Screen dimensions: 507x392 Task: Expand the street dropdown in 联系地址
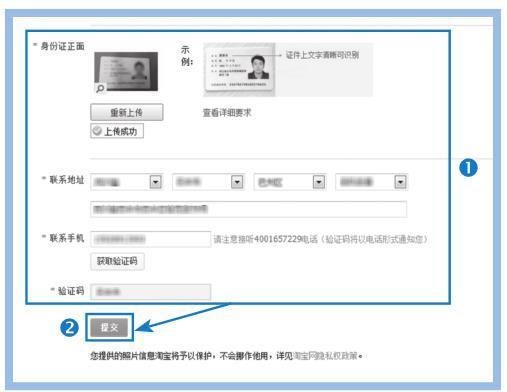pos(400,182)
